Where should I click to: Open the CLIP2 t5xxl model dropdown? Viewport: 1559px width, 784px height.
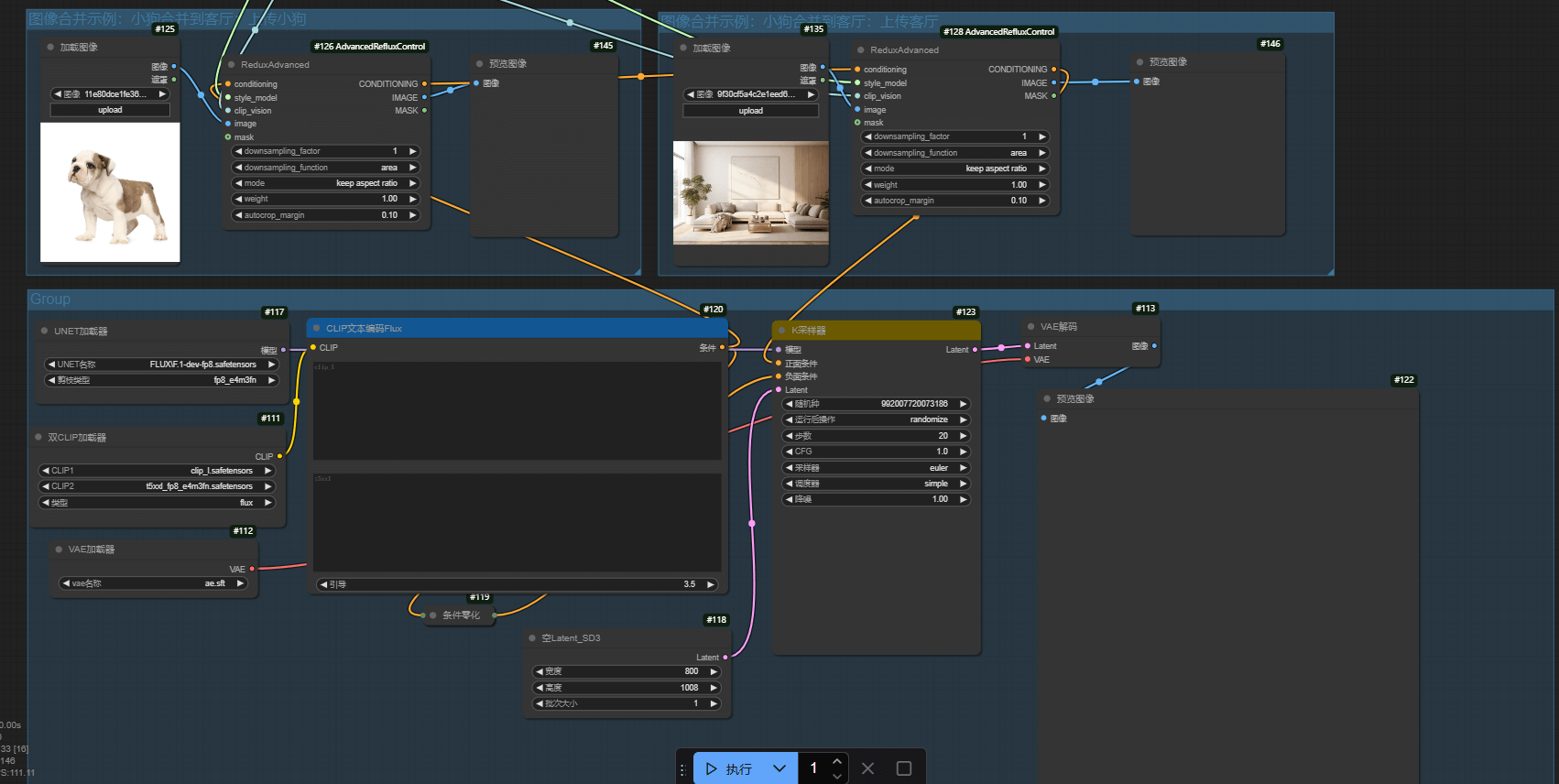point(158,486)
